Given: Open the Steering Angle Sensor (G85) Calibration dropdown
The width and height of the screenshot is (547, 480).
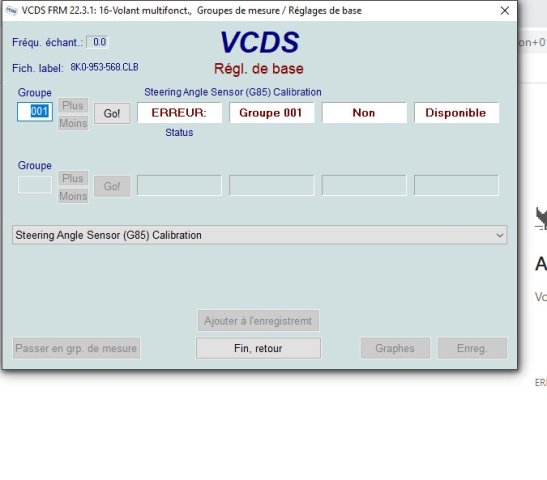Looking at the screenshot, I should pyautogui.click(x=260, y=235).
